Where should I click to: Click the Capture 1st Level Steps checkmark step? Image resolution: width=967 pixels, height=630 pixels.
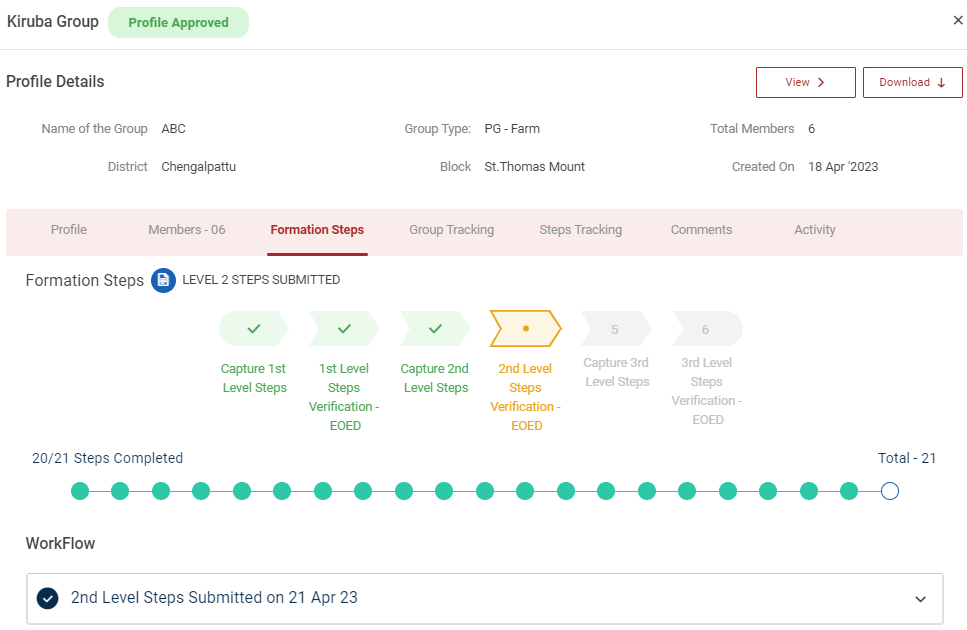[254, 328]
